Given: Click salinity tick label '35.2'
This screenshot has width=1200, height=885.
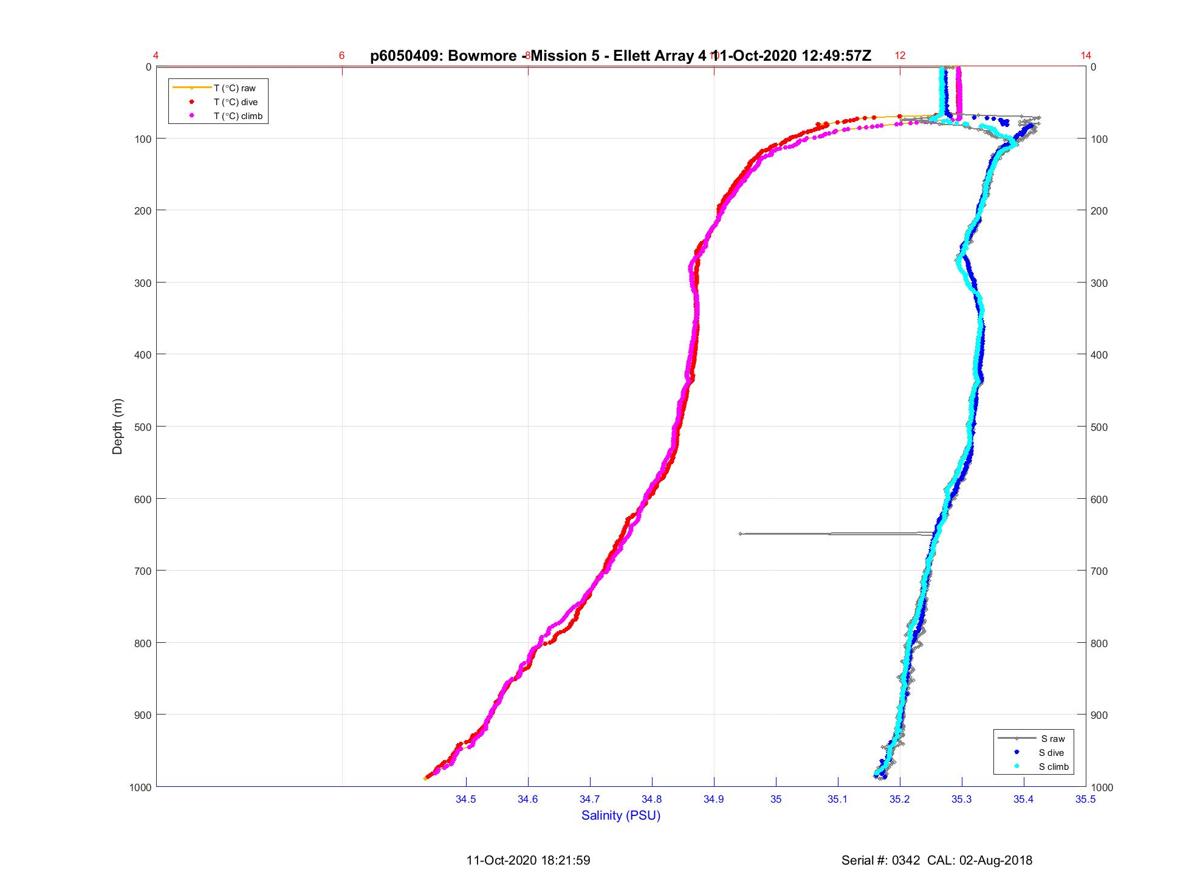Looking at the screenshot, I should (x=900, y=799).
